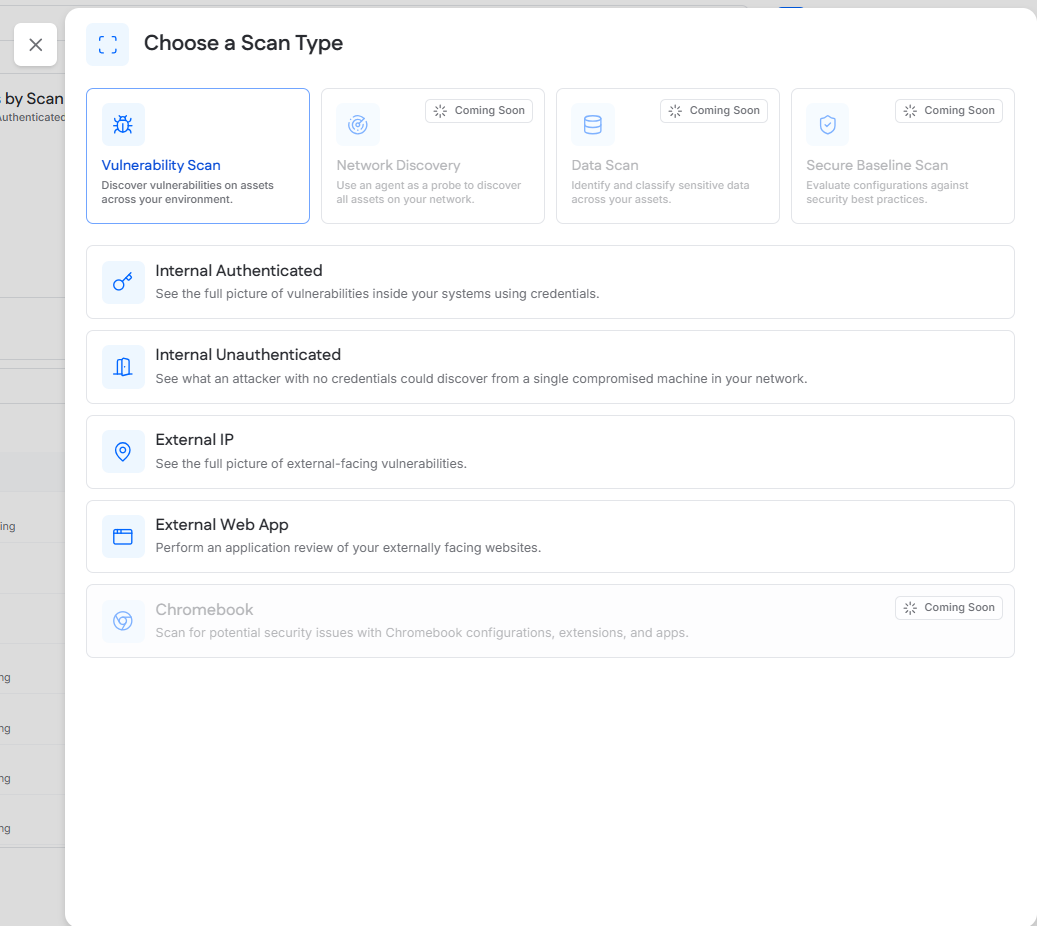Click the shield icon for Secure Baseline Scan
The width and height of the screenshot is (1037, 926).
coord(827,125)
